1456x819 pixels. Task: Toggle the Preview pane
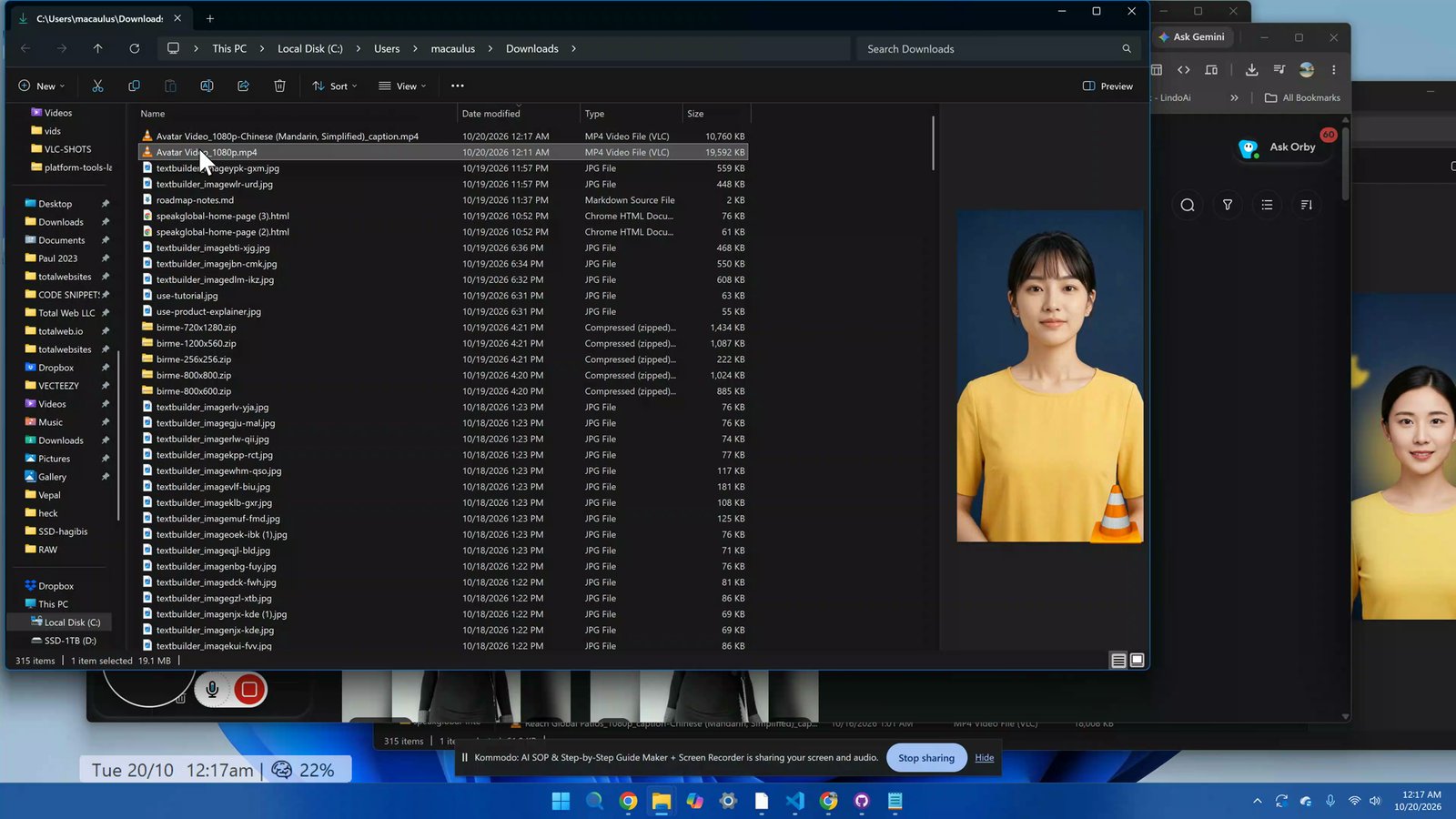point(1107,86)
